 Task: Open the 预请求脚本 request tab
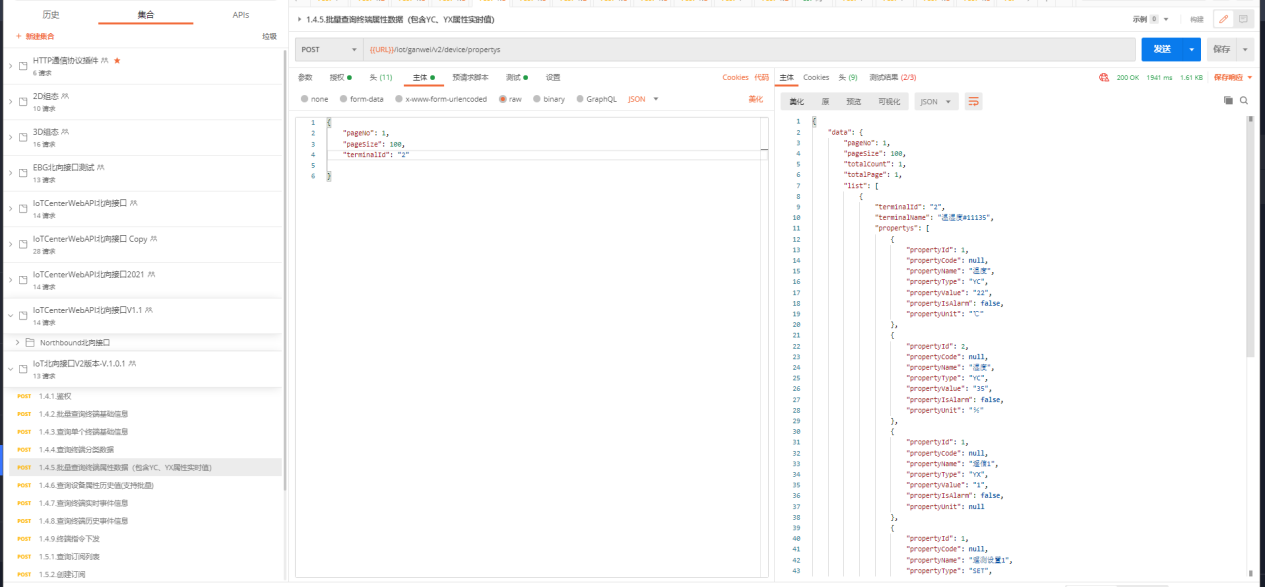(x=470, y=77)
